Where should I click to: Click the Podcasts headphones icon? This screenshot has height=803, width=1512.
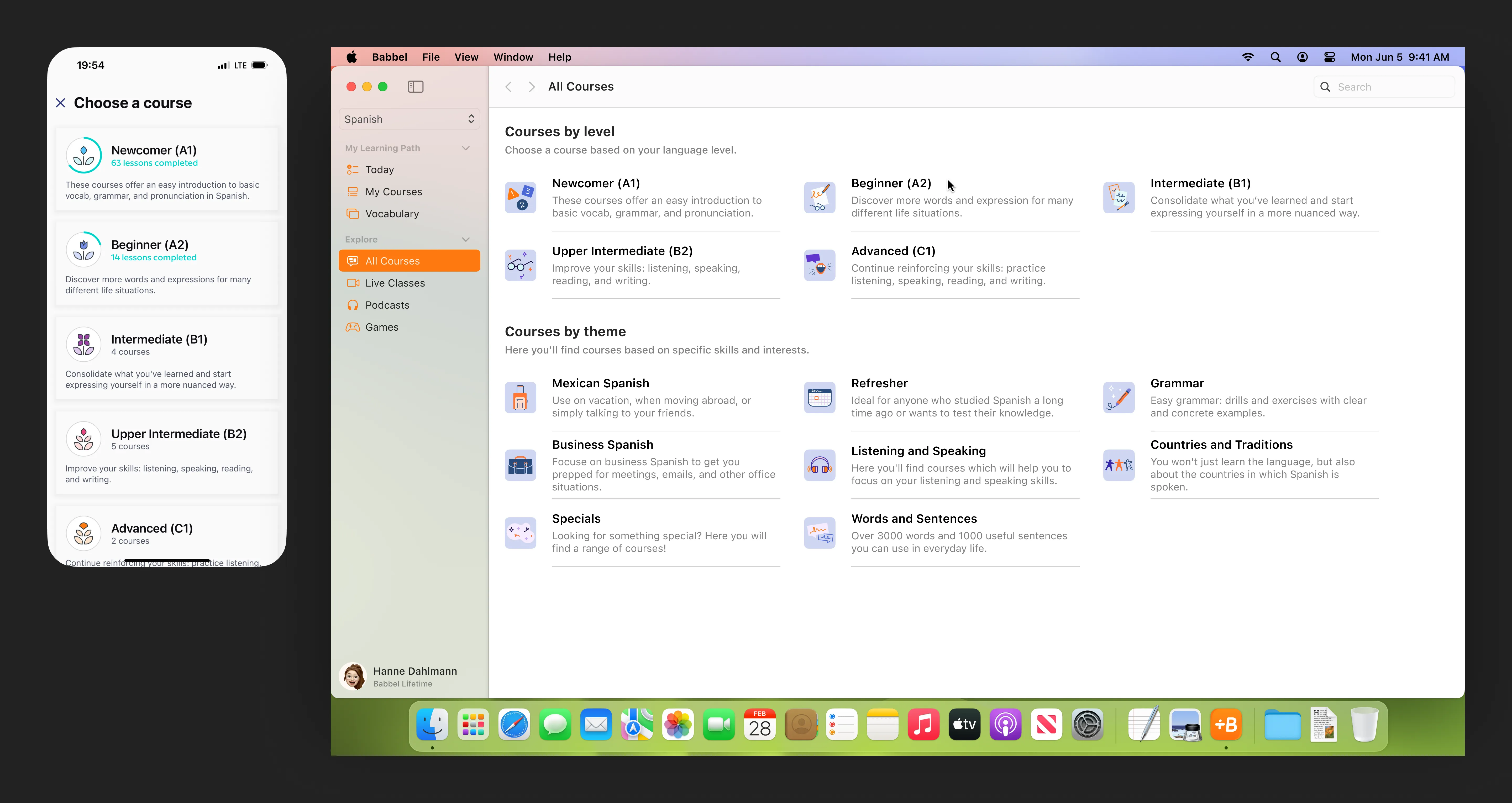click(353, 305)
